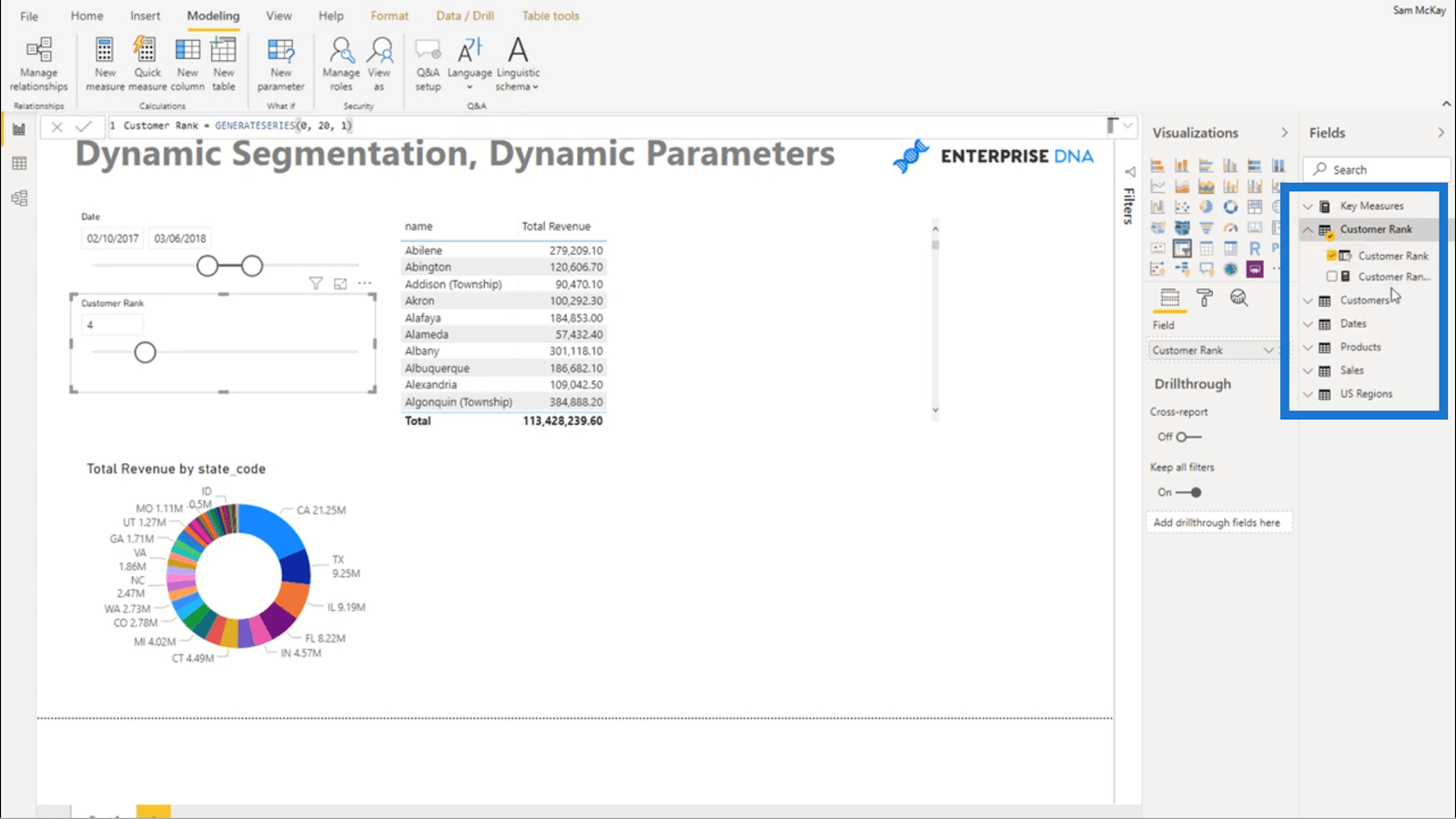Select the line chart visualization

pyautogui.click(x=1158, y=186)
